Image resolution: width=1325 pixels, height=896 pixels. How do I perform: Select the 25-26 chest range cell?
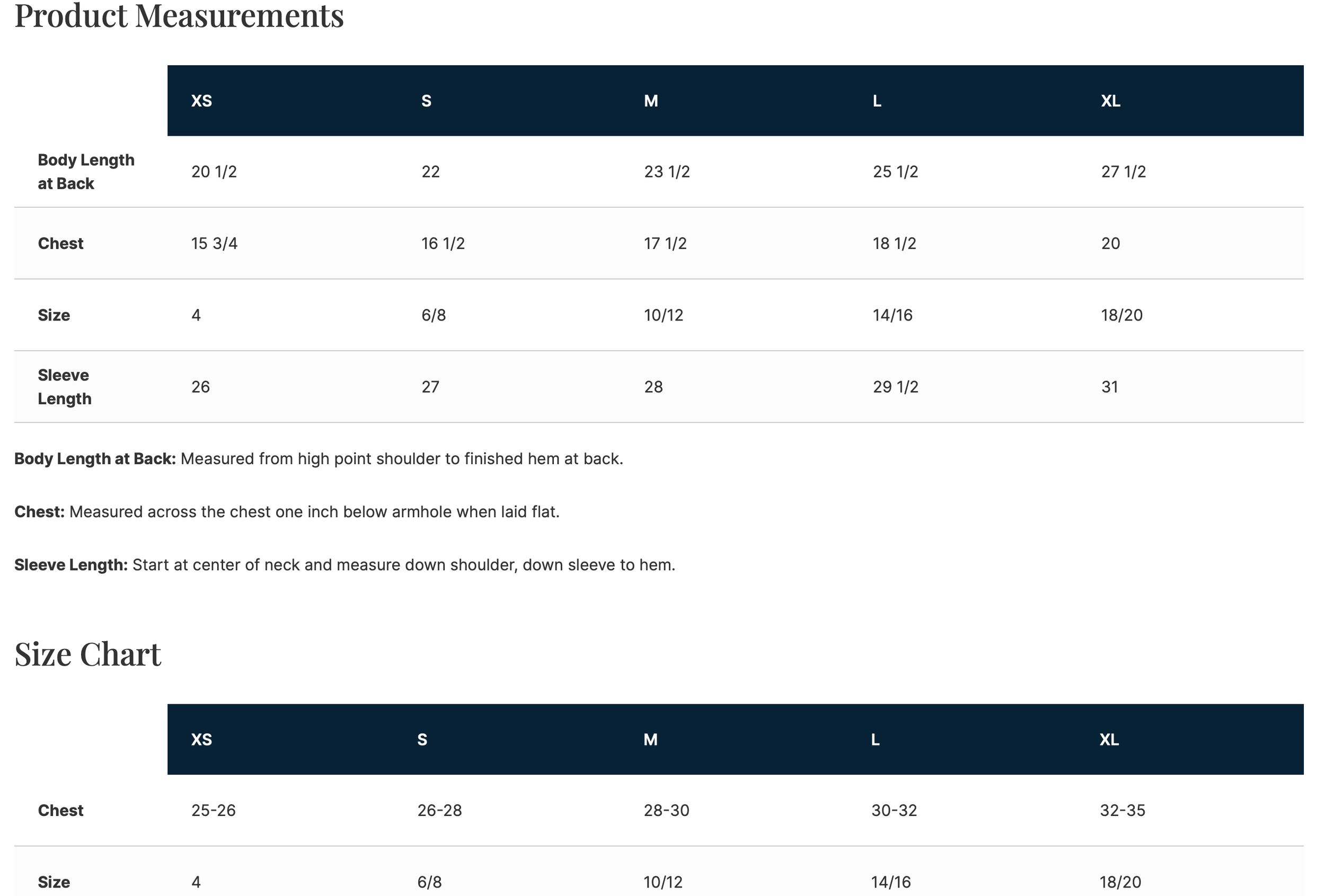(x=213, y=811)
